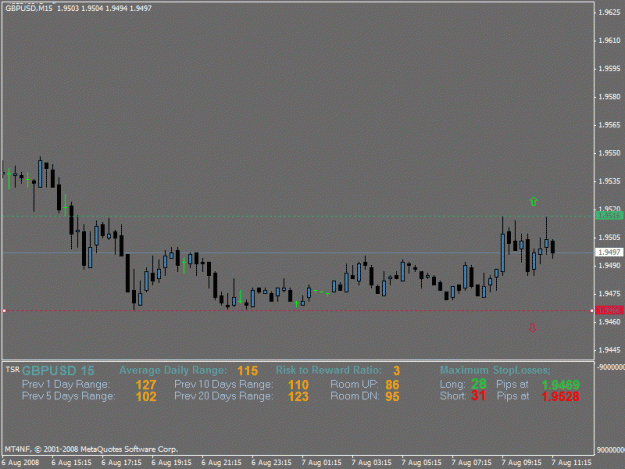Select the red price label on the axis

tap(609, 310)
